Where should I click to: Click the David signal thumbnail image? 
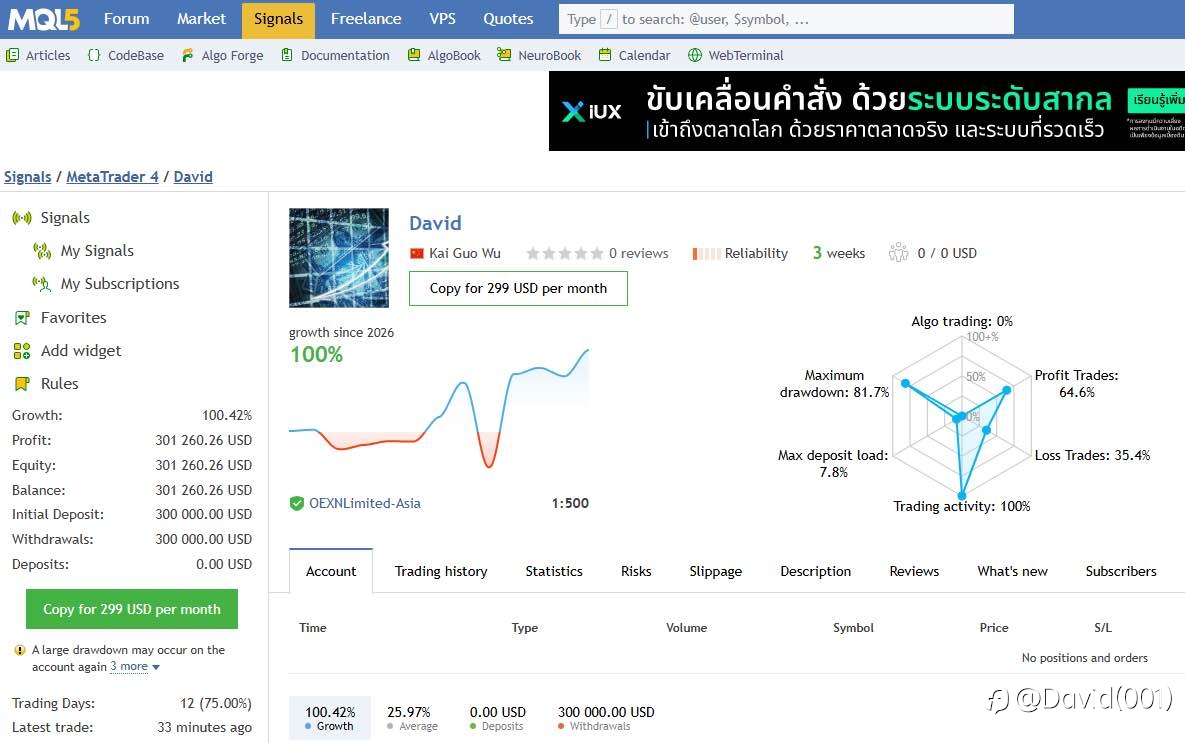[x=339, y=258]
